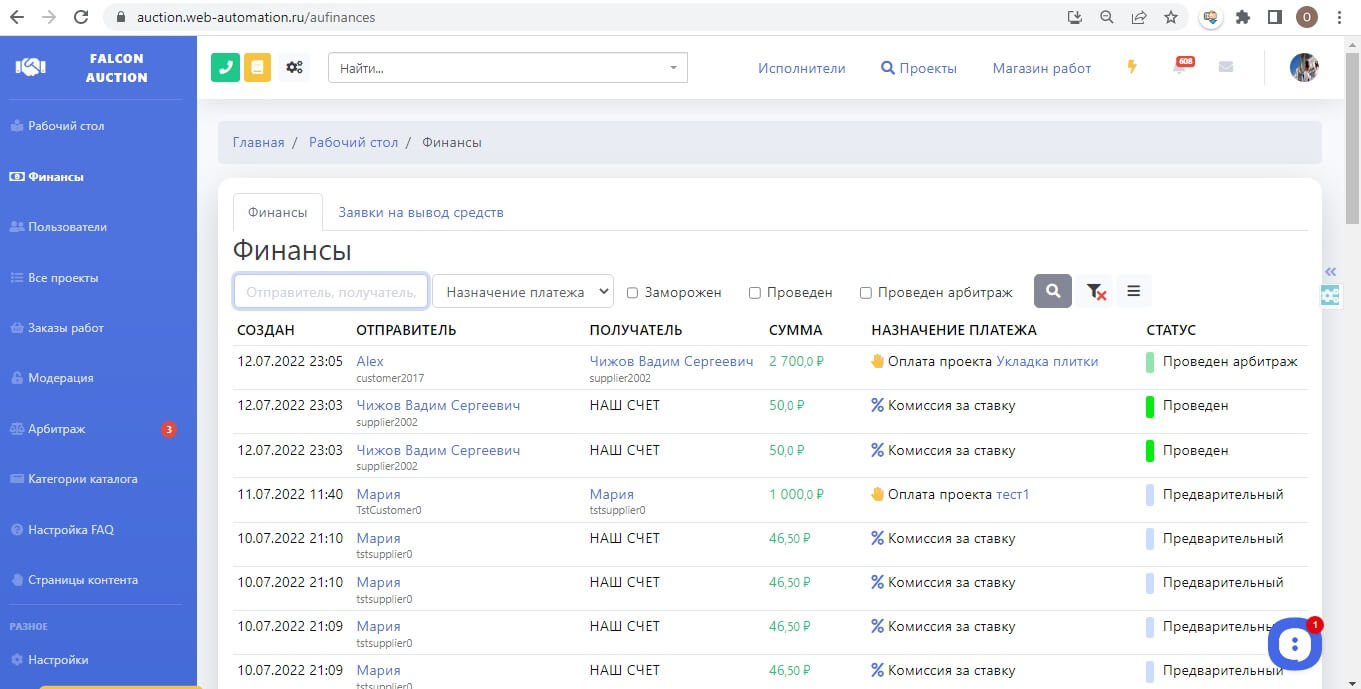Expand the double-chevron side panel toggle
1361x689 pixels.
[x=1330, y=272]
